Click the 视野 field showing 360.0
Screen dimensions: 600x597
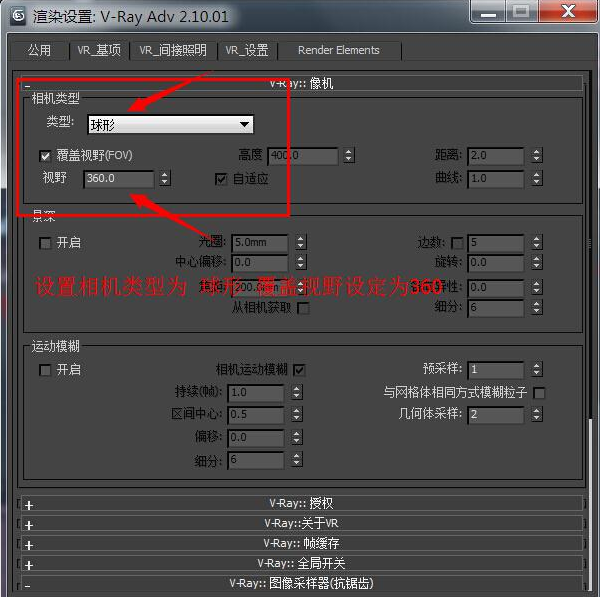[118, 178]
